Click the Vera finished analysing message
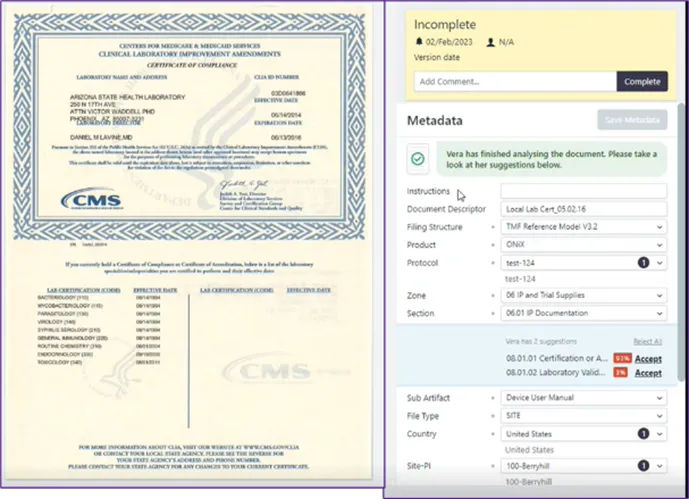This screenshot has height=499, width=689. click(x=551, y=159)
